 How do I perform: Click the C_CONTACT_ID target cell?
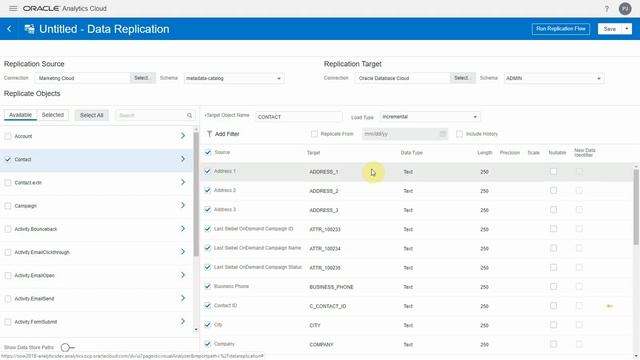pyautogui.click(x=327, y=306)
